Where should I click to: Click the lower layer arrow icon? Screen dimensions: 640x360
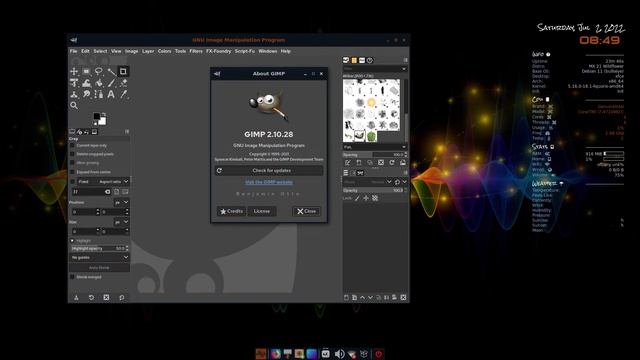(x=370, y=298)
